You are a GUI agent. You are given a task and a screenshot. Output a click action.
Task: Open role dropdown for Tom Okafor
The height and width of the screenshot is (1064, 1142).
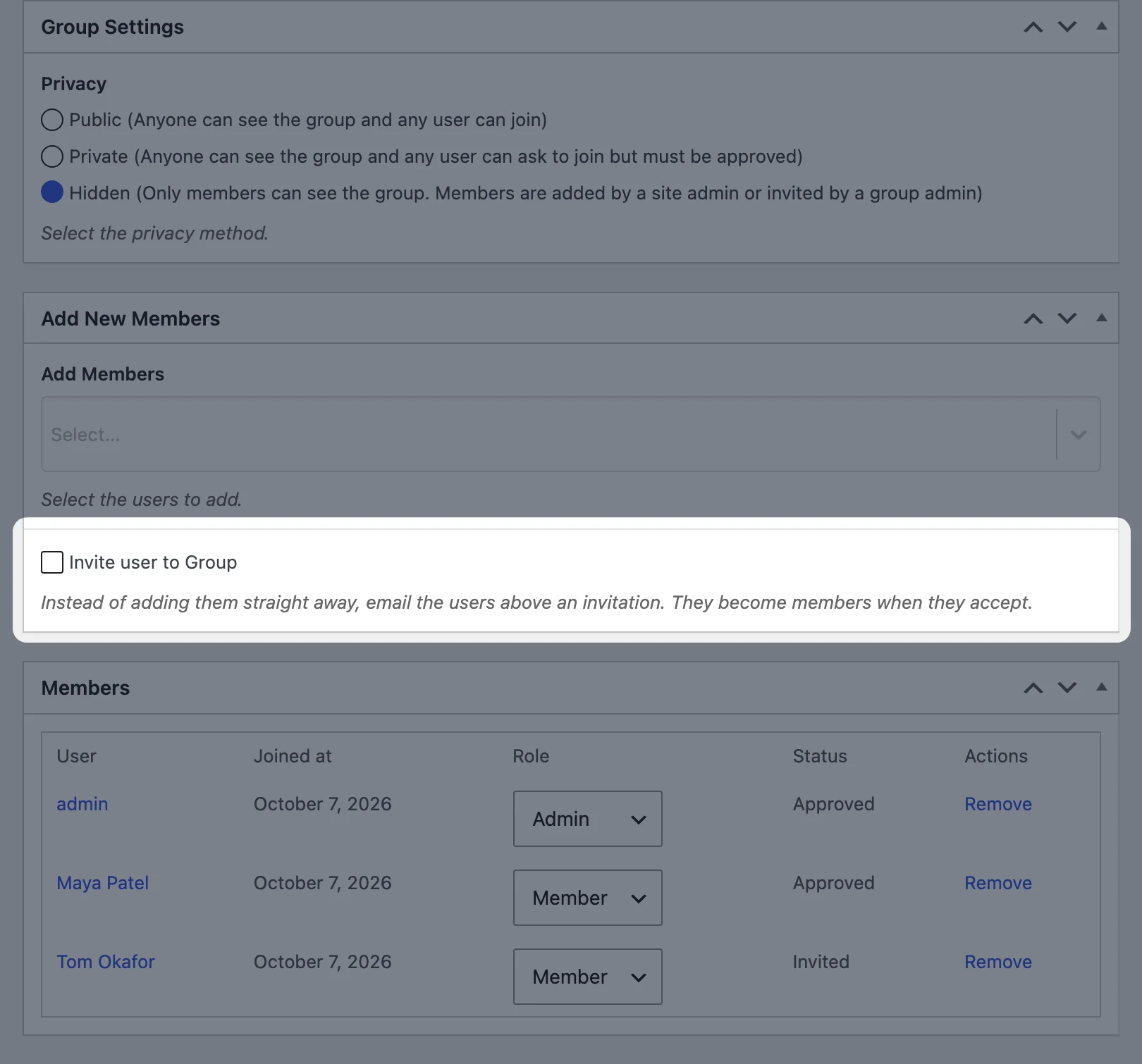(x=588, y=977)
